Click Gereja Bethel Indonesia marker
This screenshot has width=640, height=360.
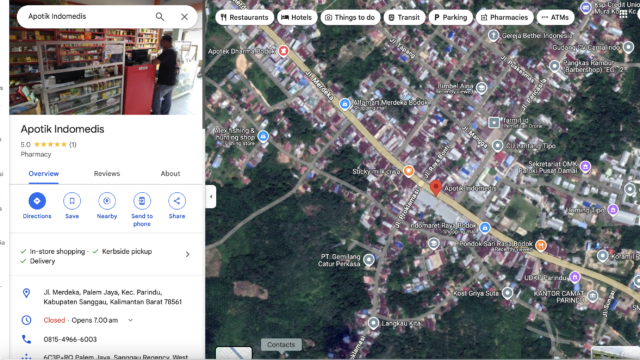(x=493, y=36)
